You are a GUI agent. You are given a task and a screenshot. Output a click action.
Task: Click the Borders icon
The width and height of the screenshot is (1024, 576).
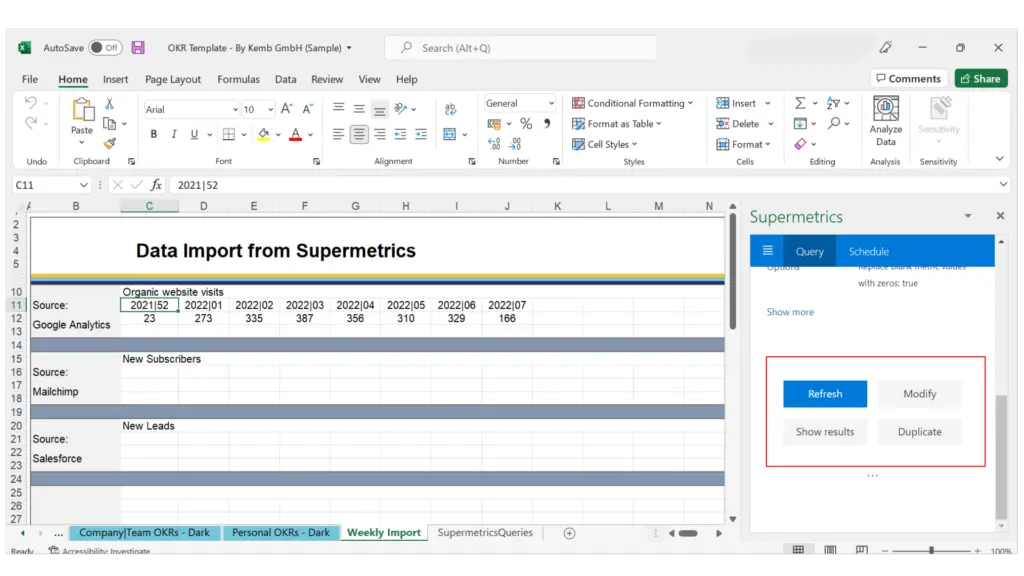pyautogui.click(x=229, y=134)
